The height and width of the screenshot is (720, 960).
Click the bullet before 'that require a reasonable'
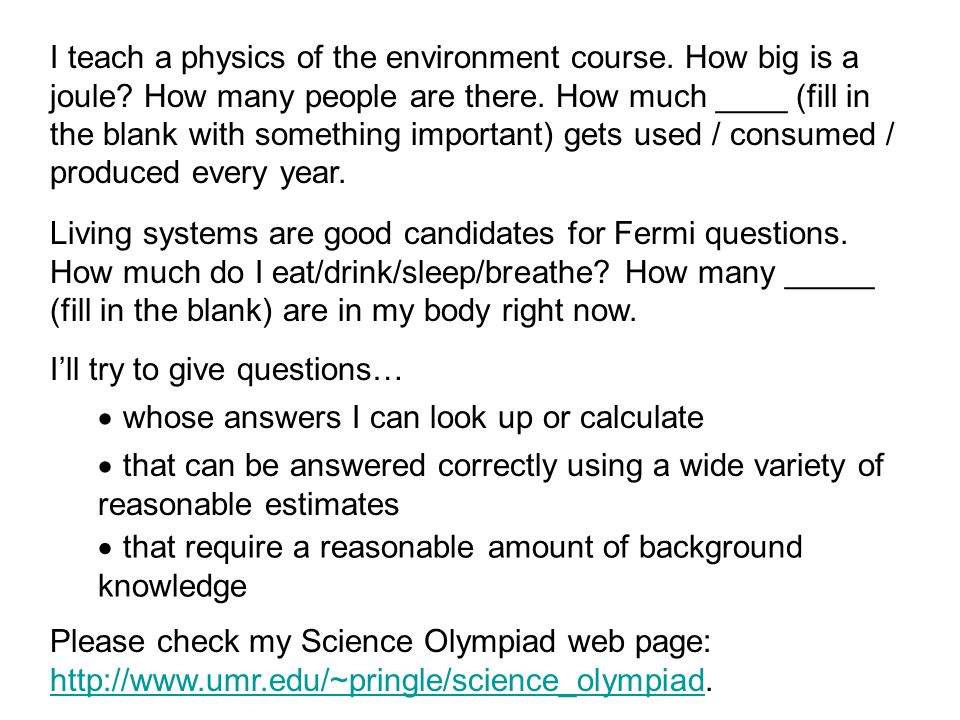pos(106,549)
